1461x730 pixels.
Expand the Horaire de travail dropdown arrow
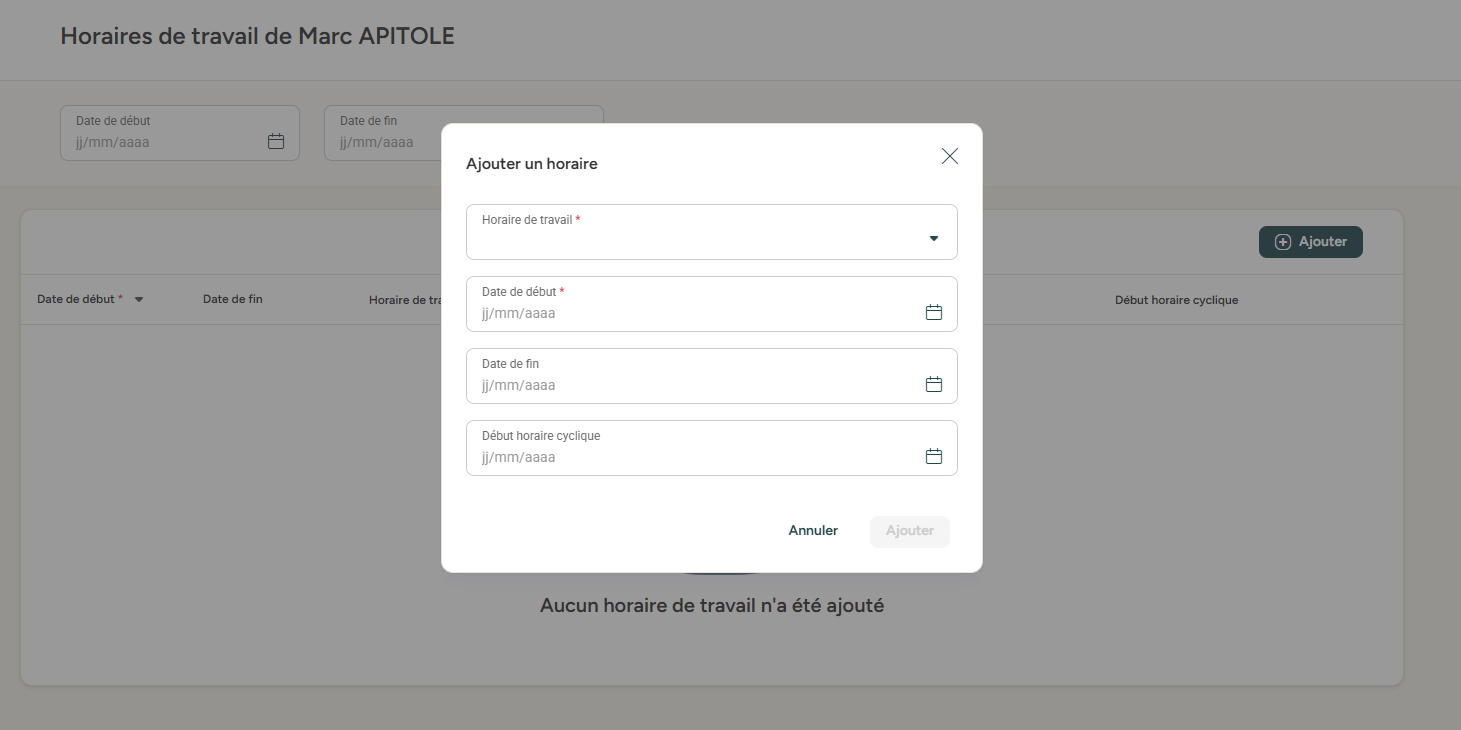point(933,238)
